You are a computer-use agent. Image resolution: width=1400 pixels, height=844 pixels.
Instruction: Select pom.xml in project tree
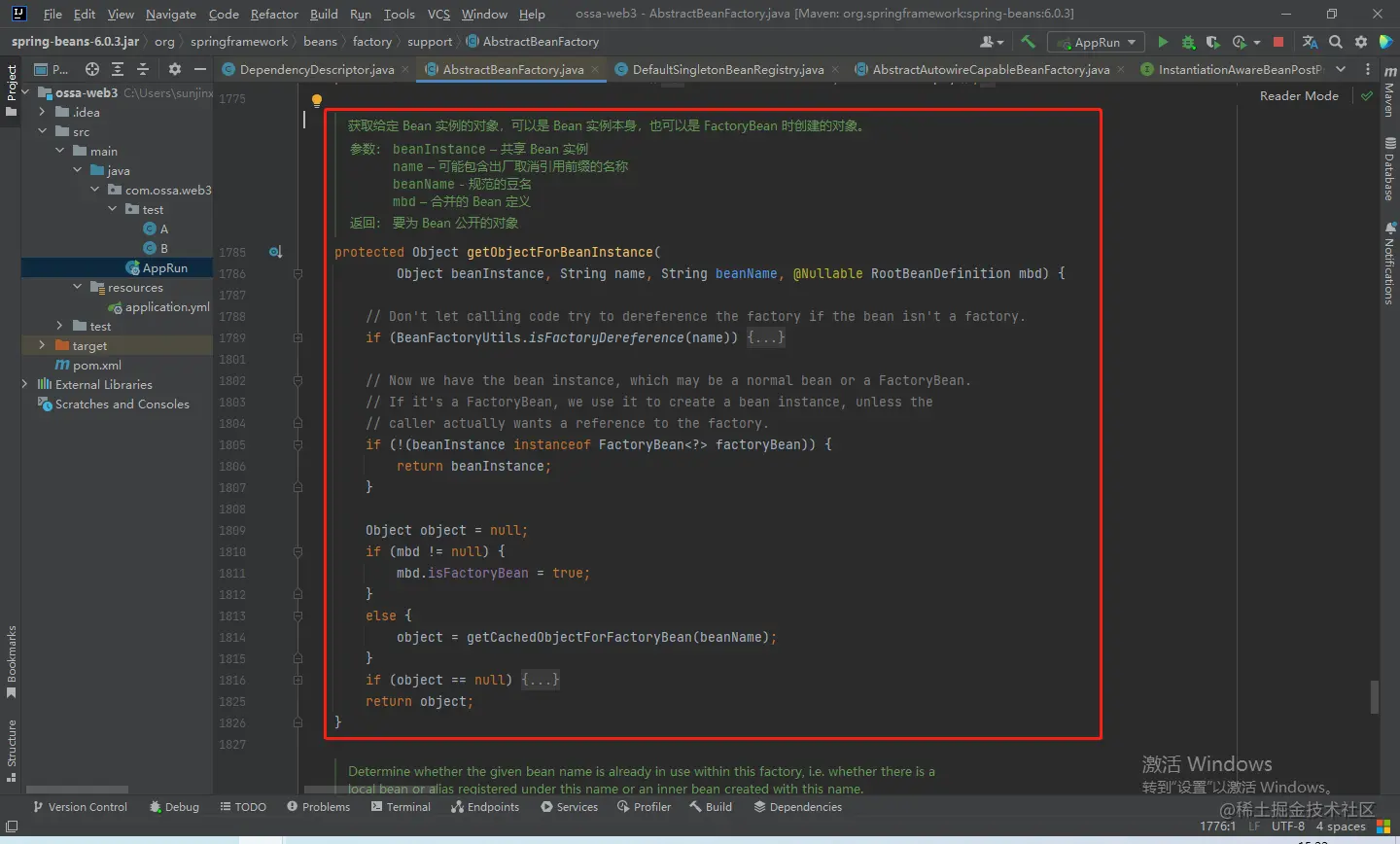(x=87, y=365)
